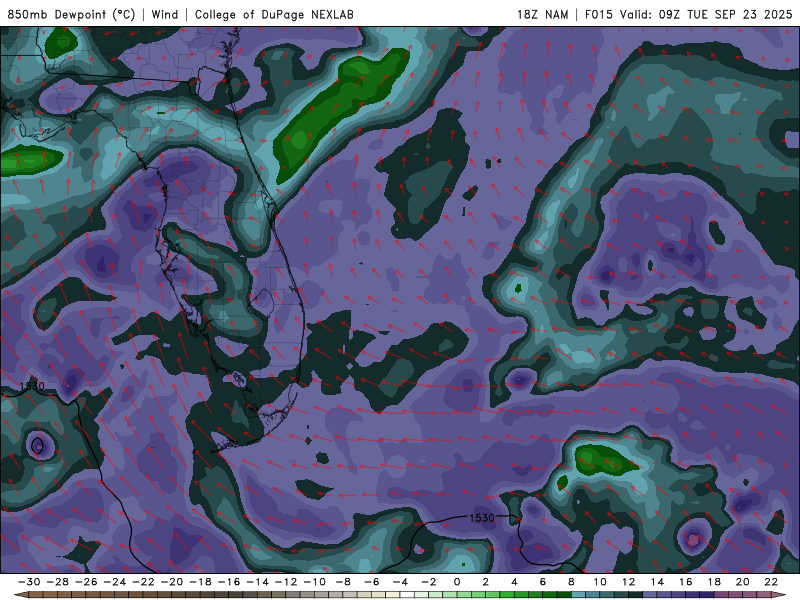Image resolution: width=800 pixels, height=600 pixels.
Task: Click the "-12" legend value
Action: [x=286, y=582]
